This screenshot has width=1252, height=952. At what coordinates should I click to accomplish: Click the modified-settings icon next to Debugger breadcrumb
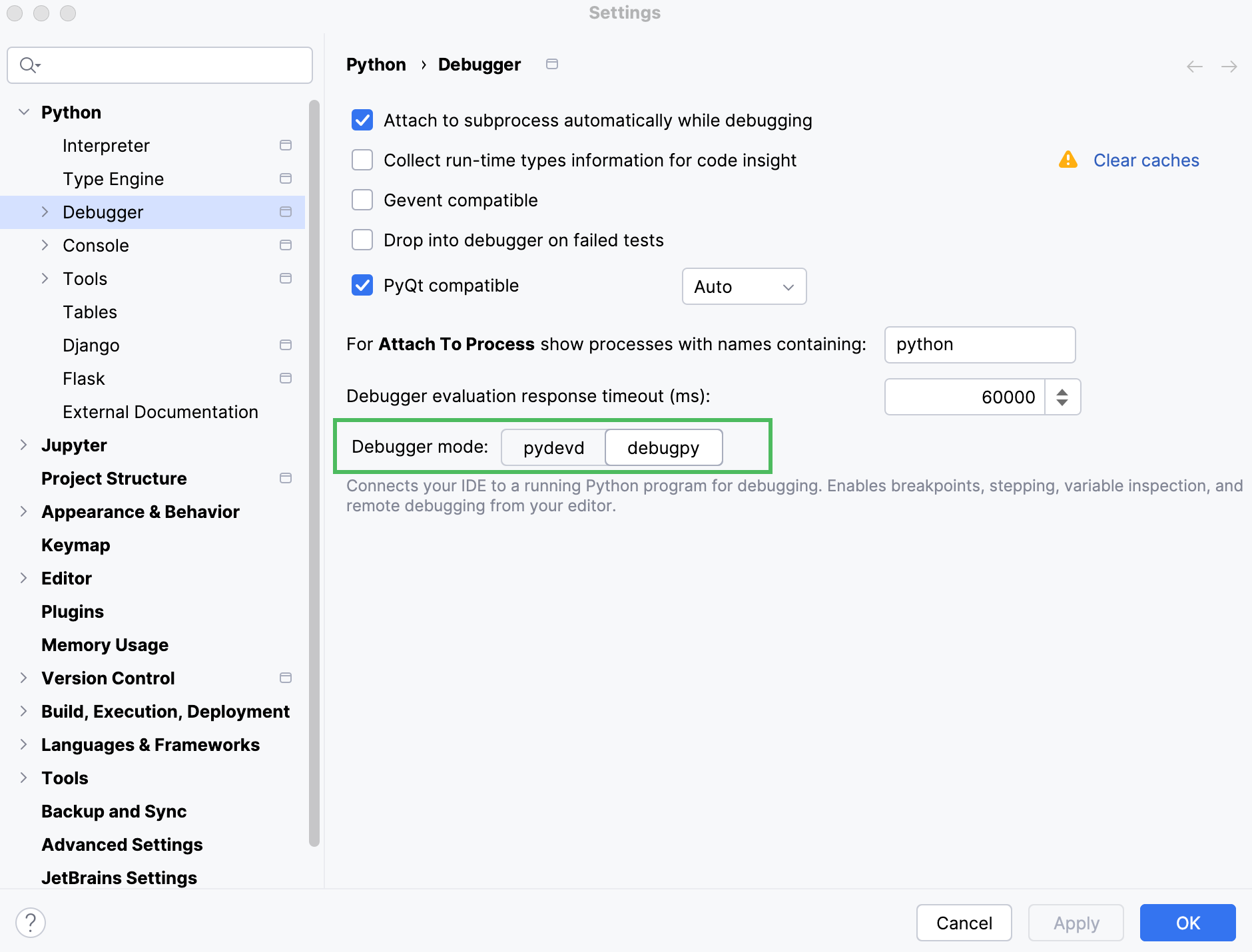coord(551,64)
